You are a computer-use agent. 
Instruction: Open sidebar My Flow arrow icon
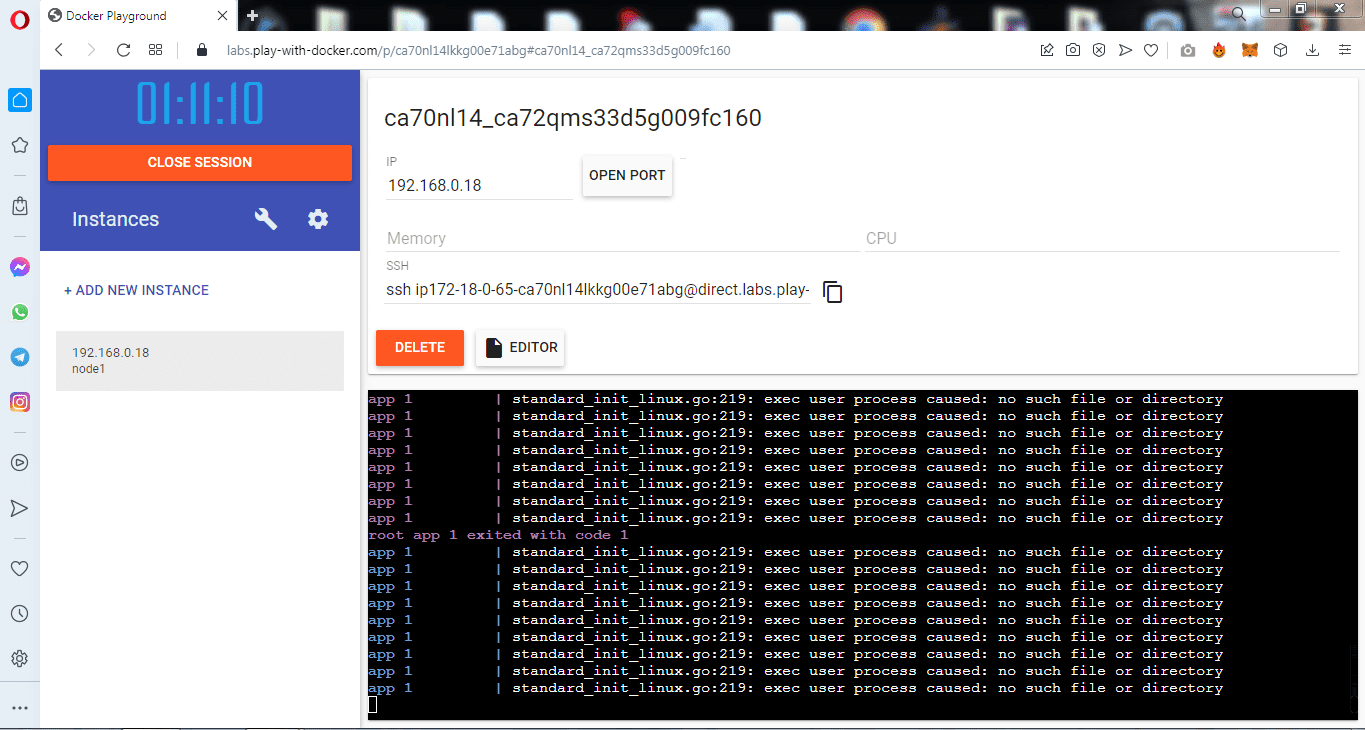(x=19, y=508)
